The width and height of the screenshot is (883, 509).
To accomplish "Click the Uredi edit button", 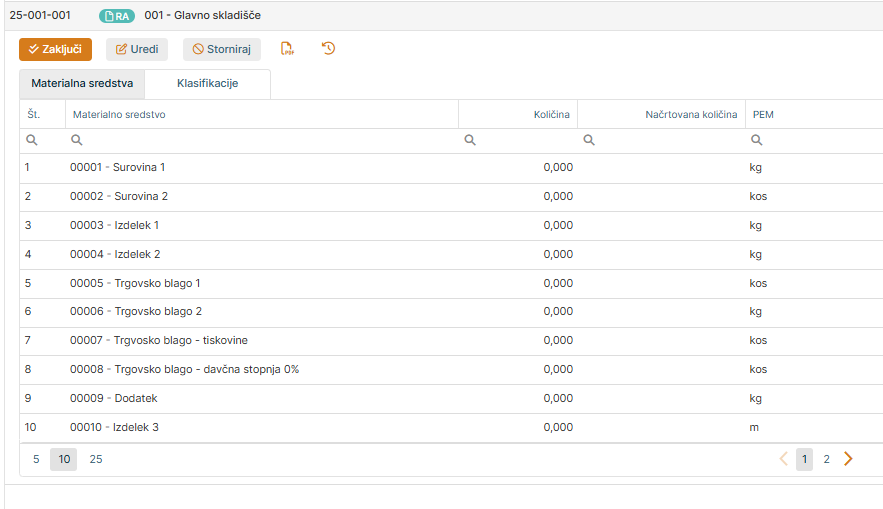I will click(137, 49).
